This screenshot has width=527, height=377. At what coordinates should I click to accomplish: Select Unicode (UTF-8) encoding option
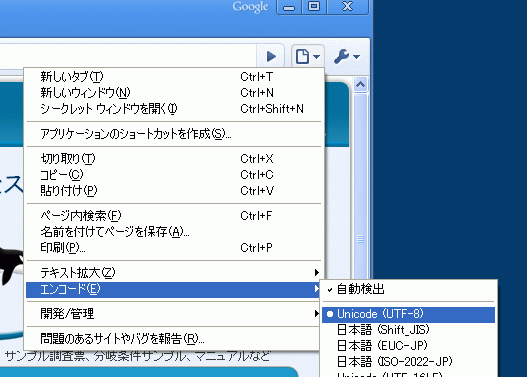click(408, 314)
